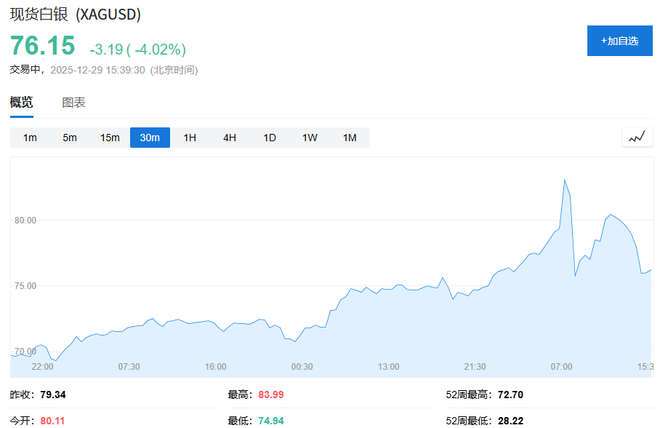The width and height of the screenshot is (660, 428).
Task: Select the highlighted 30m interval
Action: 150,138
